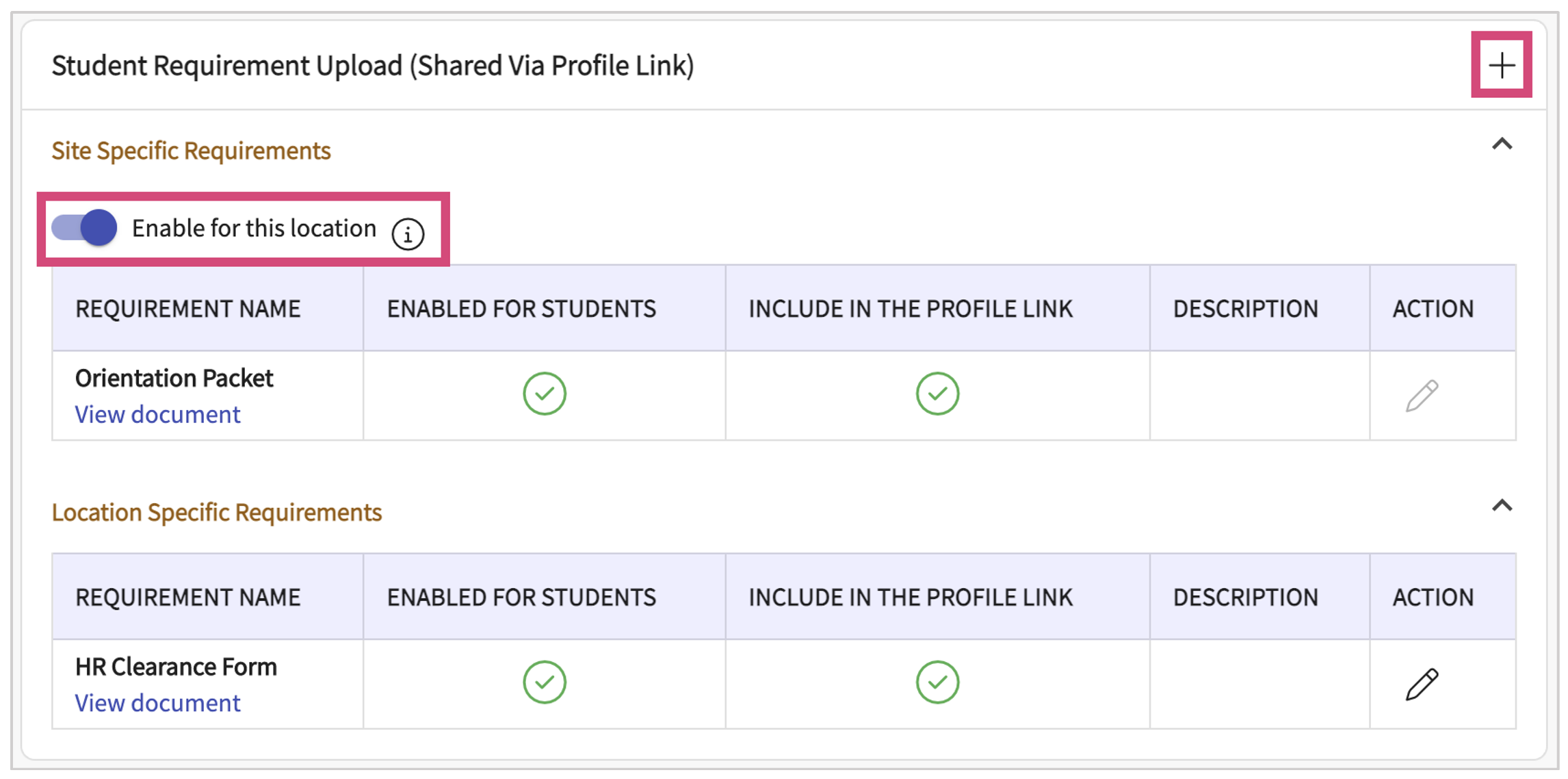Click Orientation Packet requirement name

174,378
